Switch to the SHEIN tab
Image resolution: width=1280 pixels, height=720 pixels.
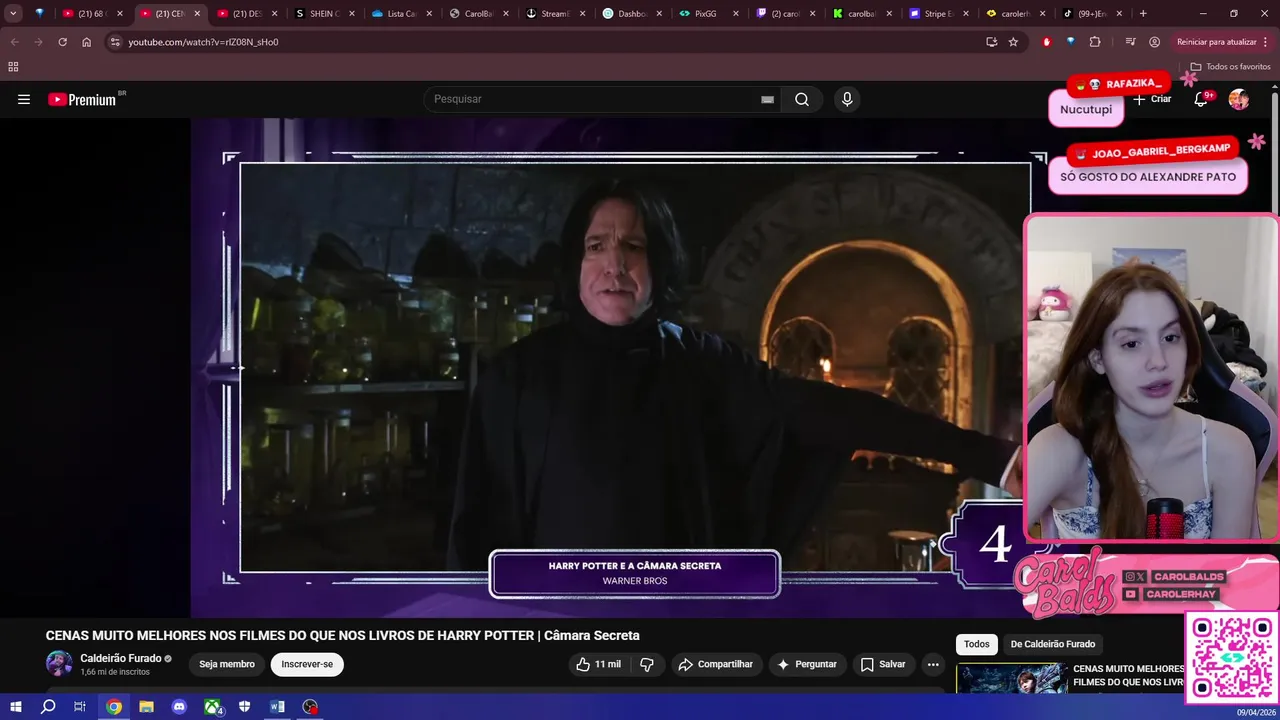point(323,14)
